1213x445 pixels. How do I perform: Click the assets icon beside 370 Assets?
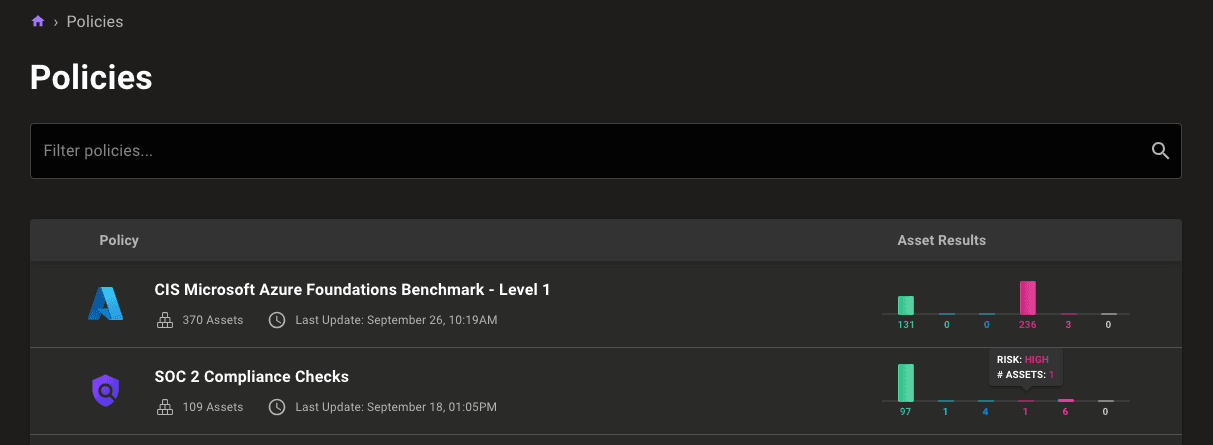click(165, 320)
